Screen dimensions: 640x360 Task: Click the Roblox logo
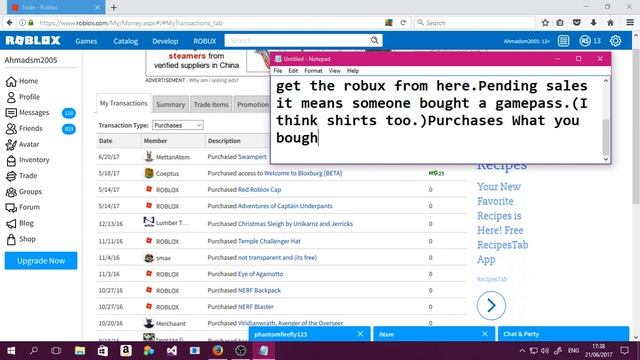(33, 40)
